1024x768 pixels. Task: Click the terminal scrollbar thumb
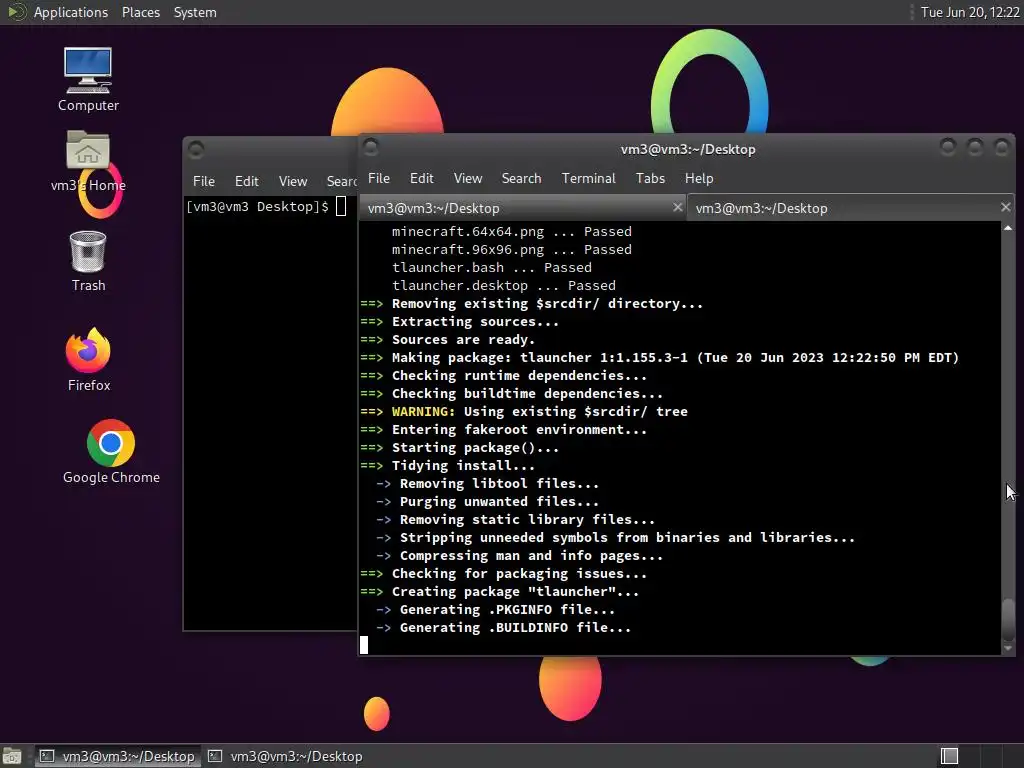click(1008, 618)
